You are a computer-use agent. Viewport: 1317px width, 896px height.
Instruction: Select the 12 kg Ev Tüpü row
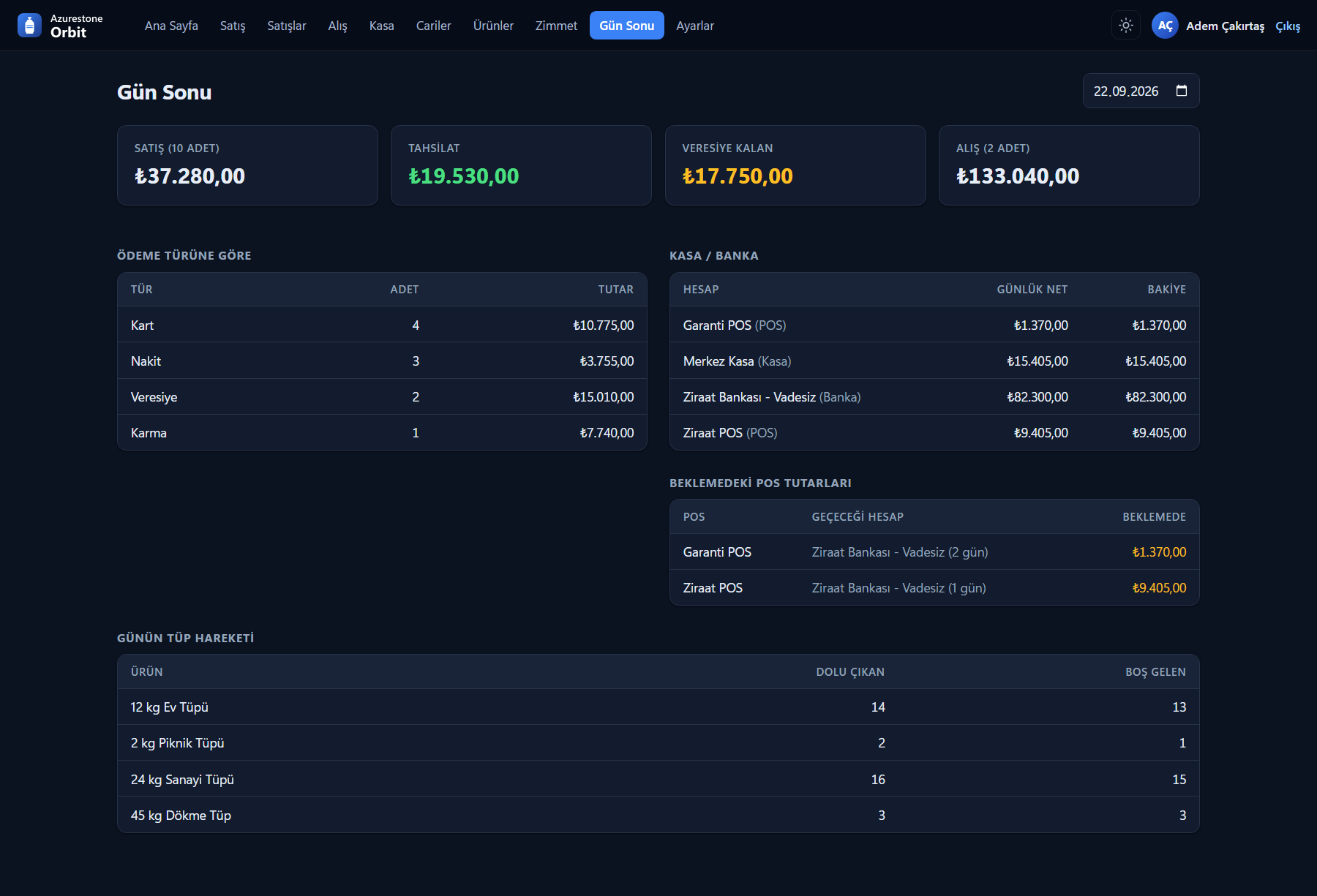[658, 707]
